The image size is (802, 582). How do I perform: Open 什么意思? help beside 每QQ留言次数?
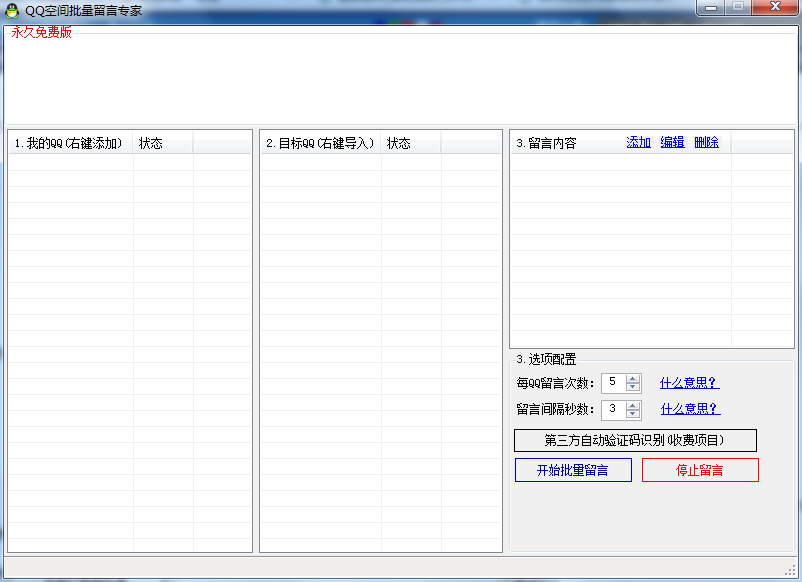click(689, 383)
